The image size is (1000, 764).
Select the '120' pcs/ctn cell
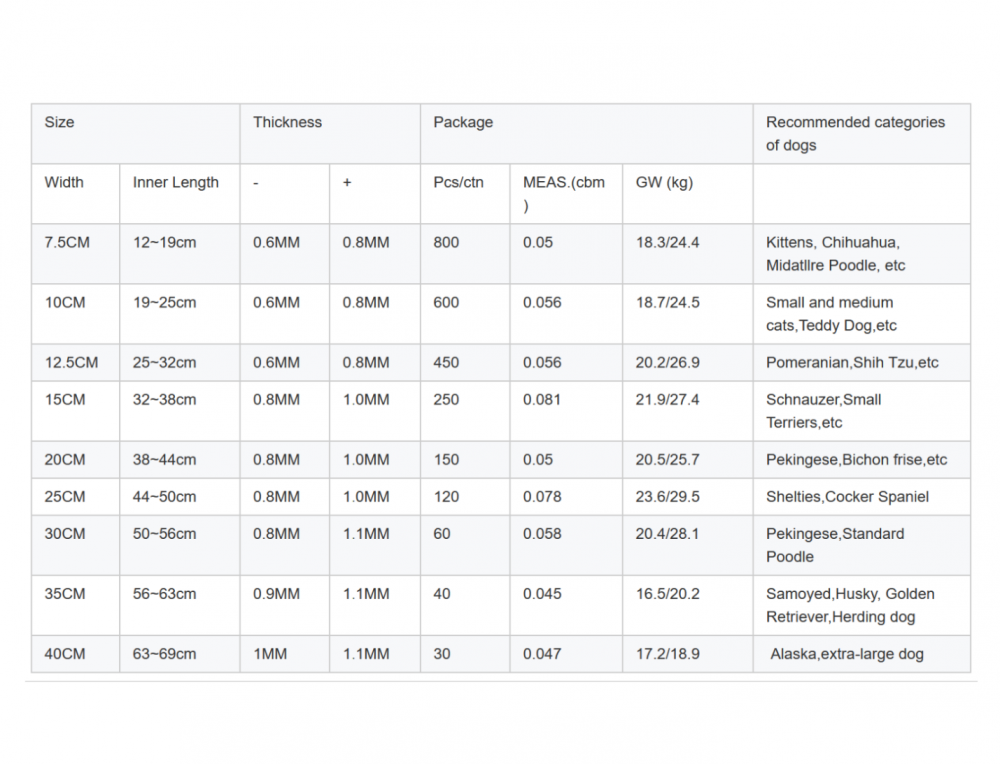(465, 497)
